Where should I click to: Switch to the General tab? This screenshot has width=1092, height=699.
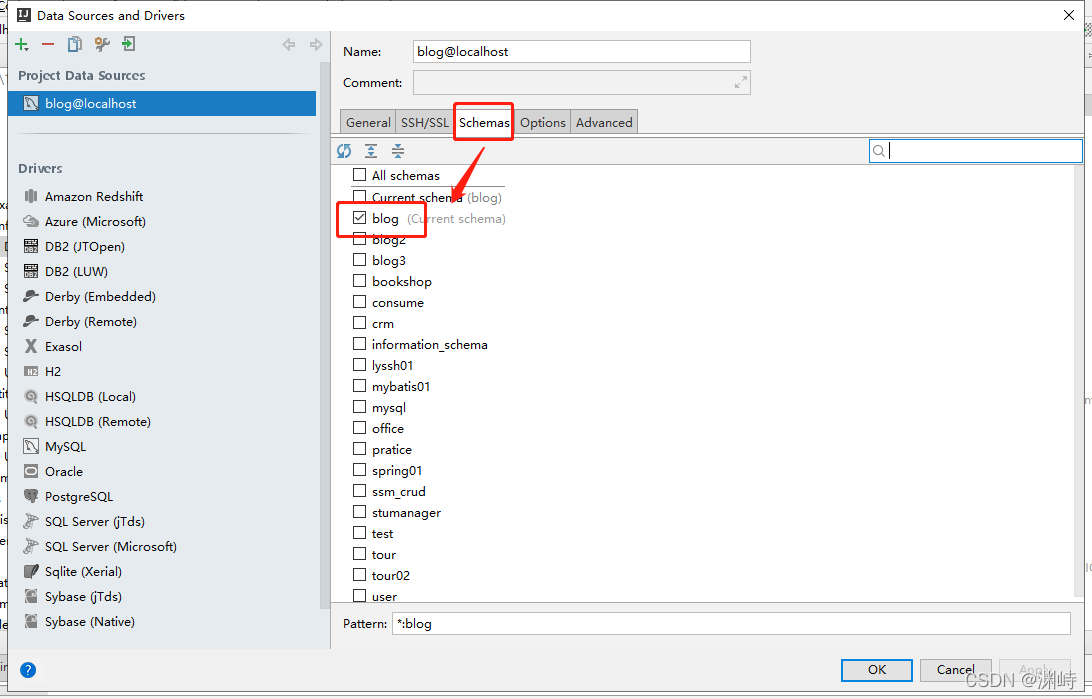368,123
